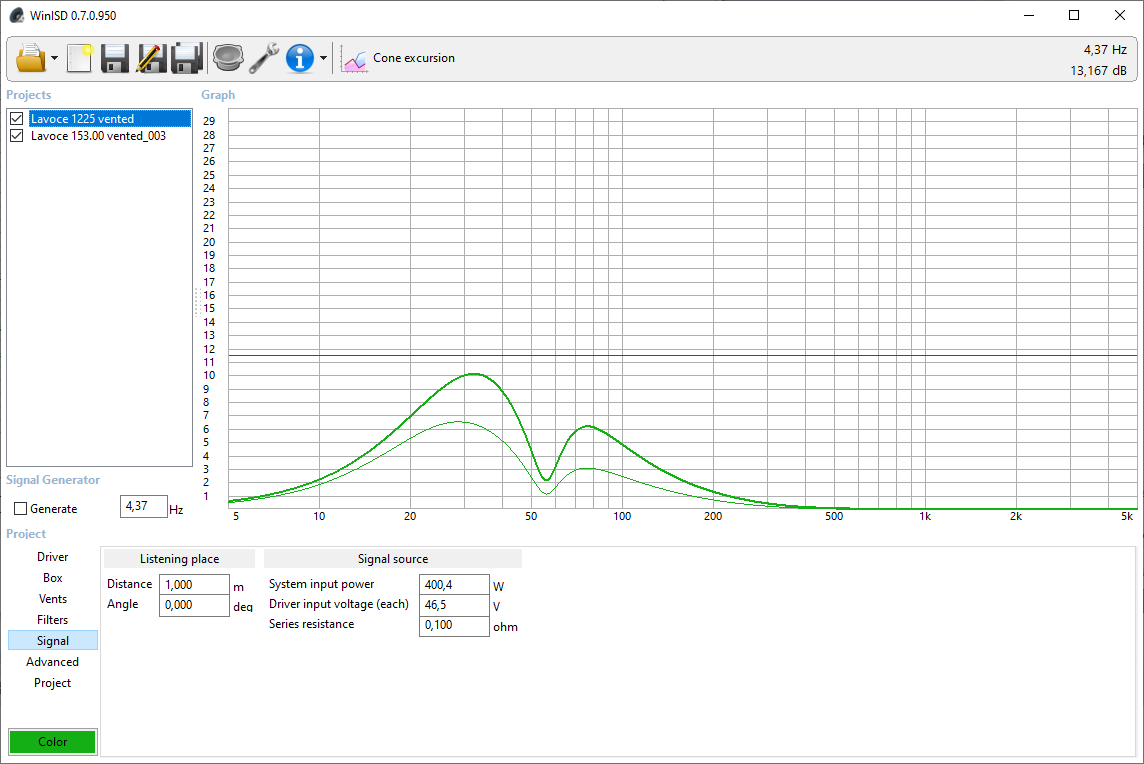Click the green Color button
The width and height of the screenshot is (1144, 764).
pos(53,741)
